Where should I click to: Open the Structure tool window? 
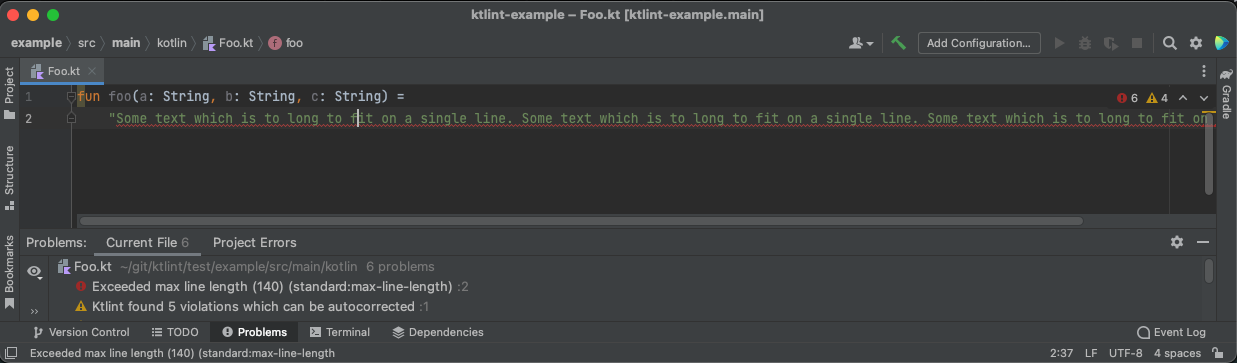point(9,178)
